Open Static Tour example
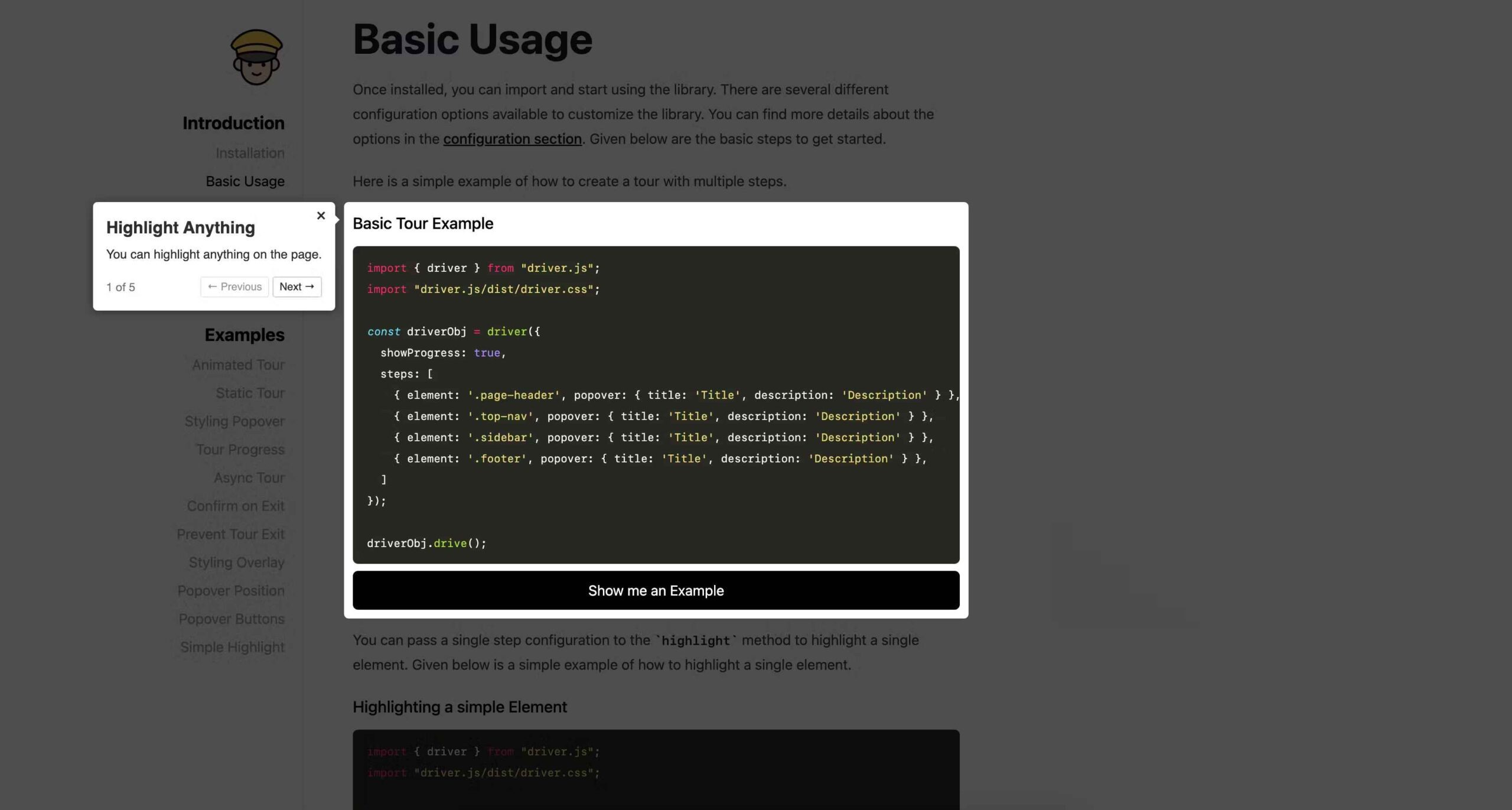The width and height of the screenshot is (1512, 810). (250, 393)
